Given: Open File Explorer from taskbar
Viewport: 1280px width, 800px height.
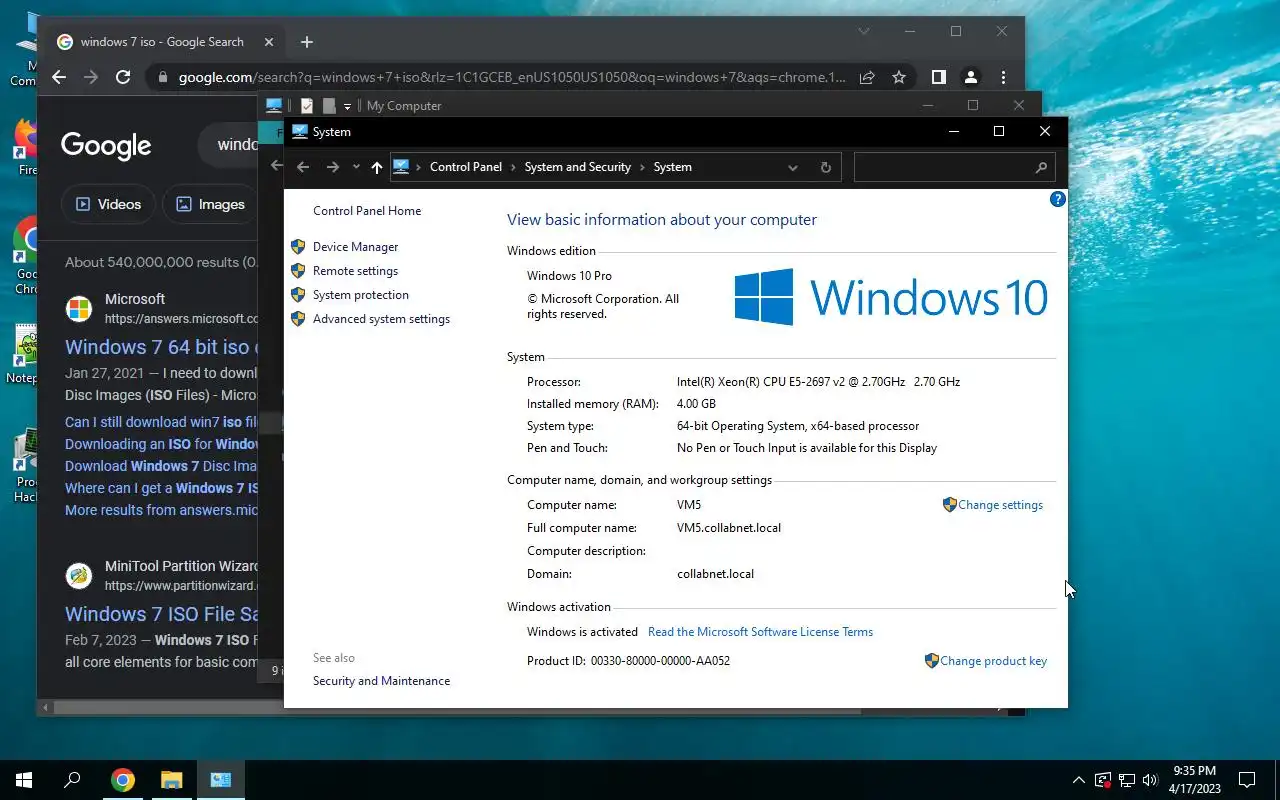Looking at the screenshot, I should pos(172,780).
